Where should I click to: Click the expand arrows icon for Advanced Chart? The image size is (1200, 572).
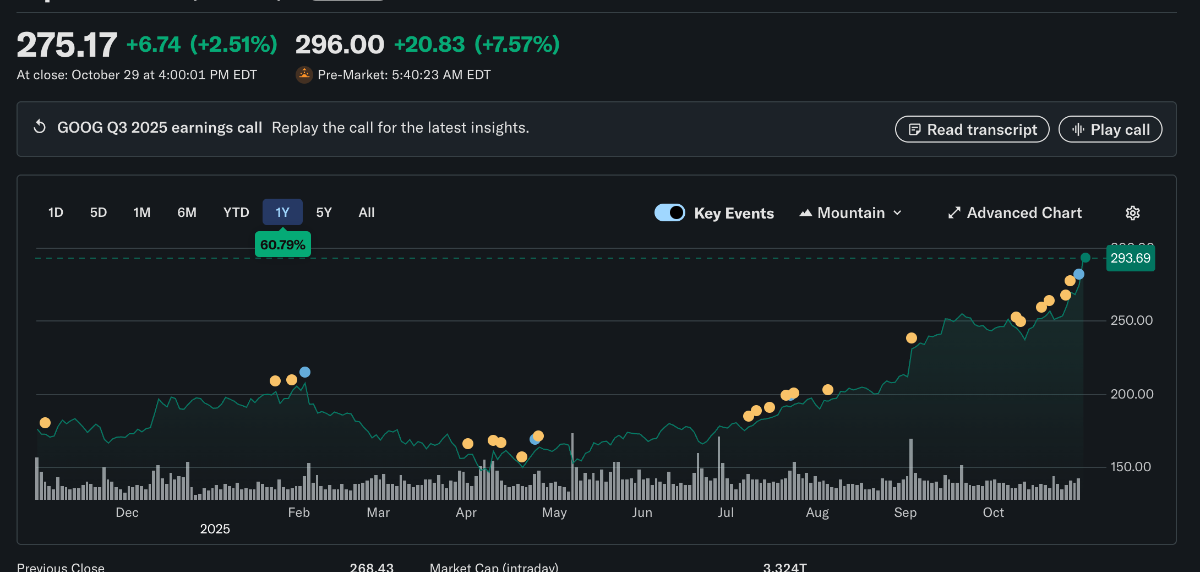tap(954, 213)
